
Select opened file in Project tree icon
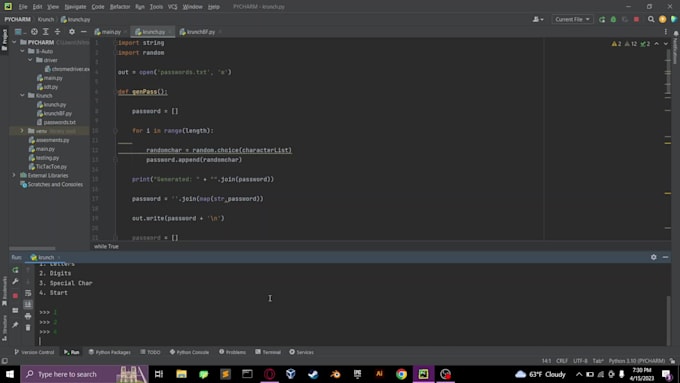click(x=34, y=32)
